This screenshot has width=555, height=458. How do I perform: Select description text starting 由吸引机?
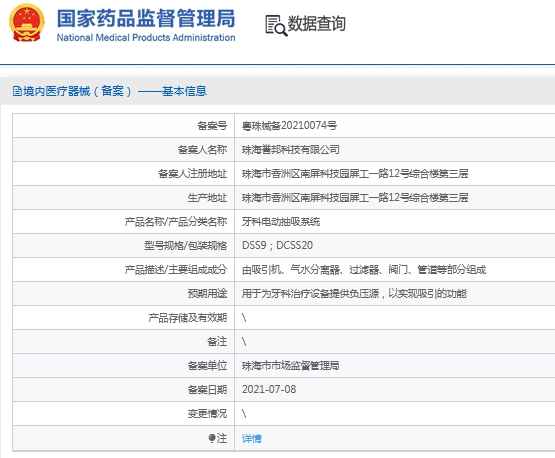tap(364, 270)
